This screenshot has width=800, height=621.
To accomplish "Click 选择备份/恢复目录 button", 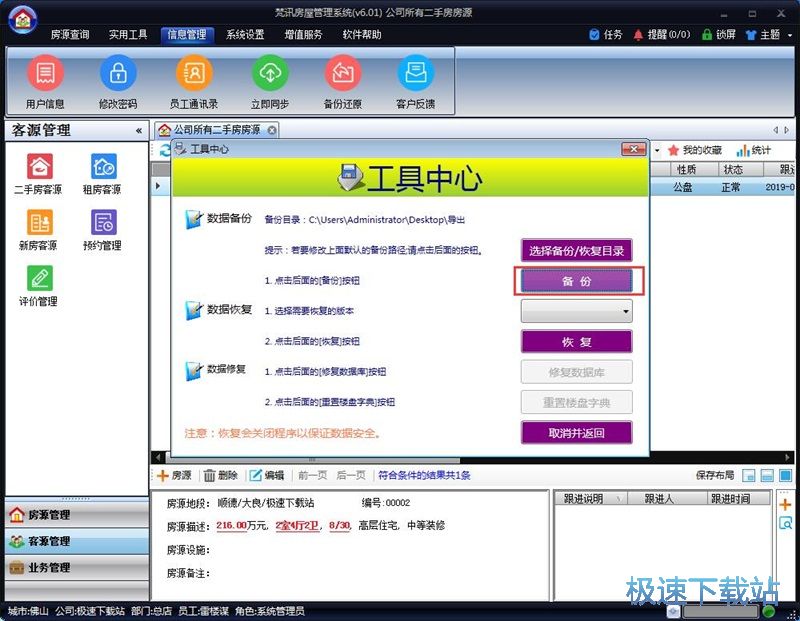I will coord(577,251).
